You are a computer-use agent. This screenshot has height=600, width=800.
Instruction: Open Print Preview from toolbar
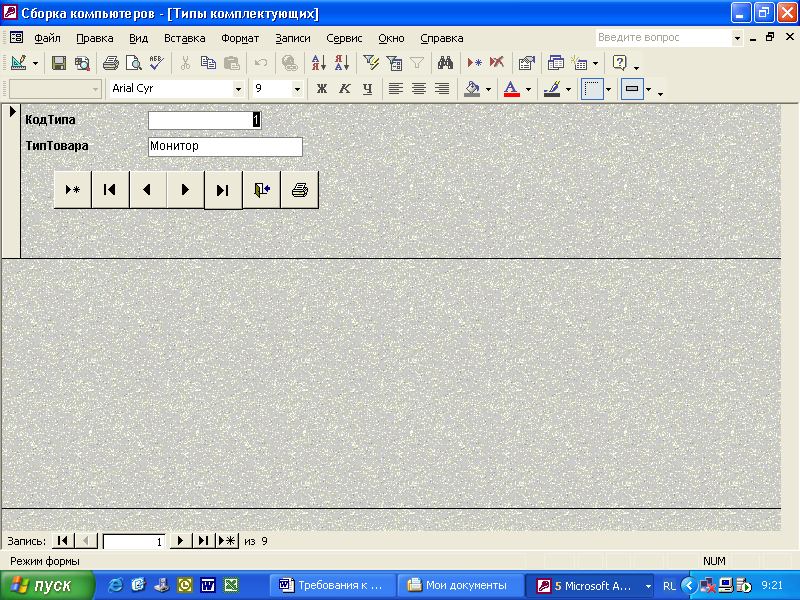[134, 63]
